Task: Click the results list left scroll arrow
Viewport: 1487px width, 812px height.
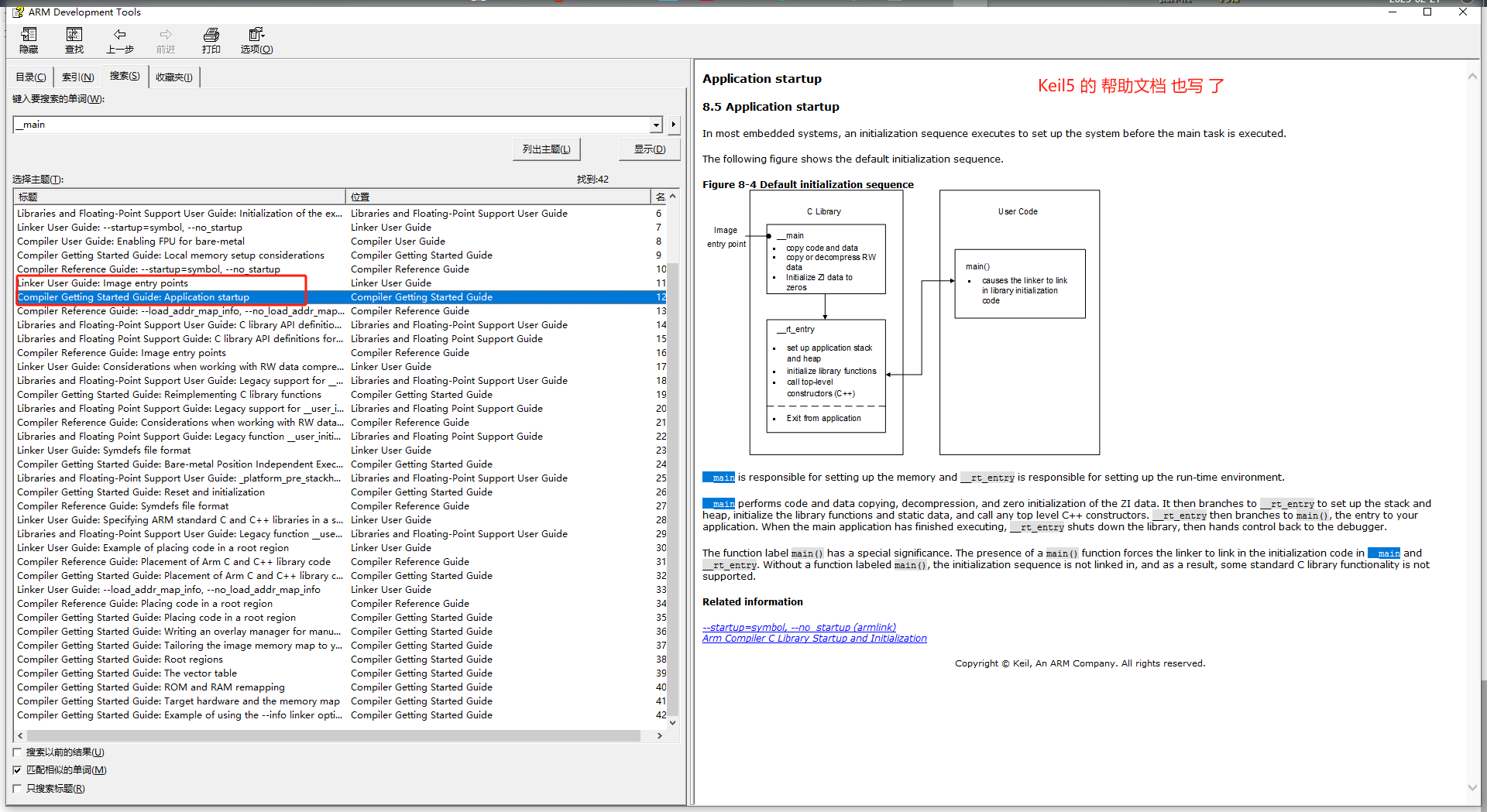Action: coord(21,735)
